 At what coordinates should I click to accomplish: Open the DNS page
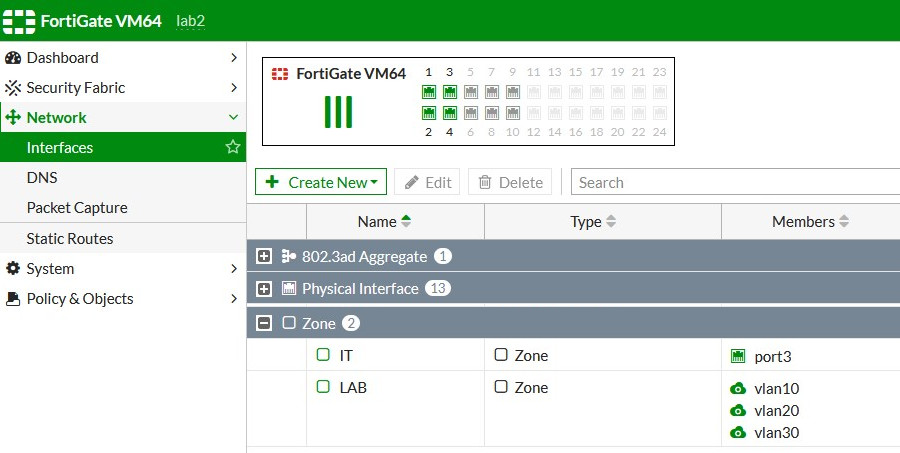[123, 177]
